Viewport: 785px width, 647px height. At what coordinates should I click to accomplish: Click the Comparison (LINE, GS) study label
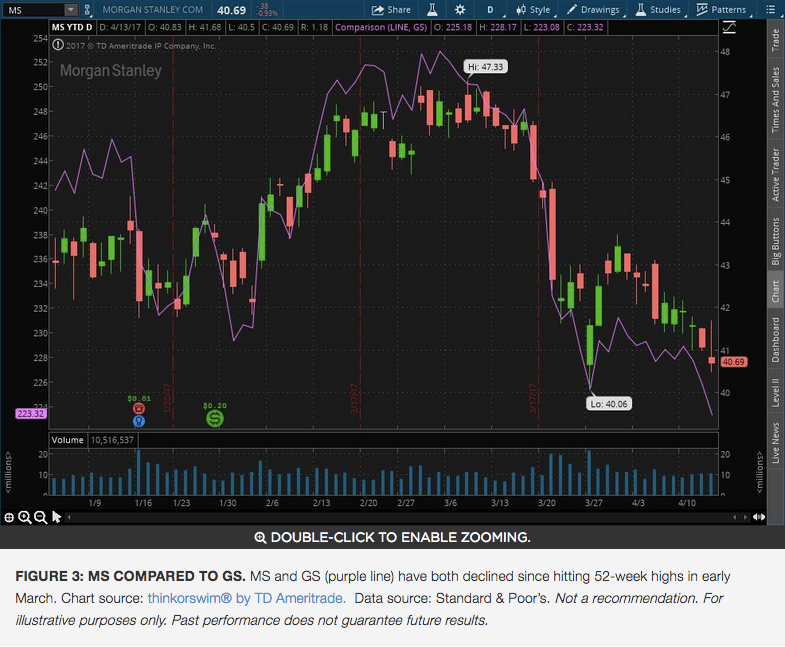click(x=381, y=27)
